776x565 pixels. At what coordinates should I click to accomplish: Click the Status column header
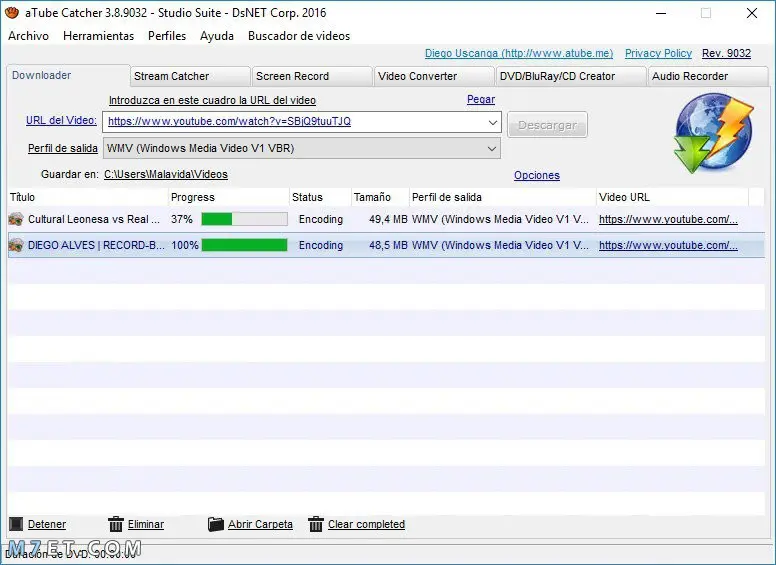click(320, 197)
